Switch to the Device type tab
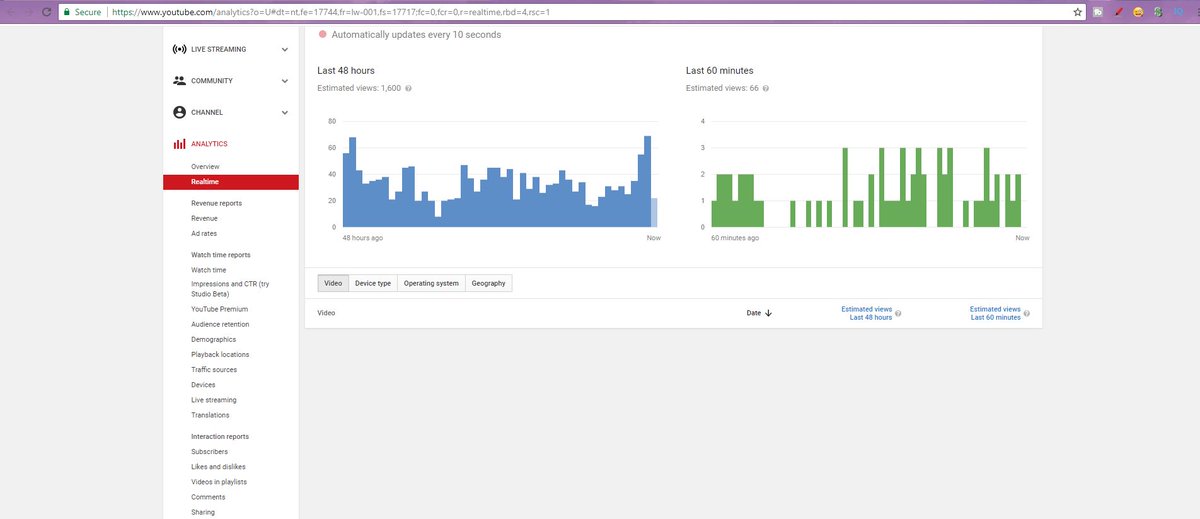This screenshot has height=519, width=1200. click(x=373, y=283)
